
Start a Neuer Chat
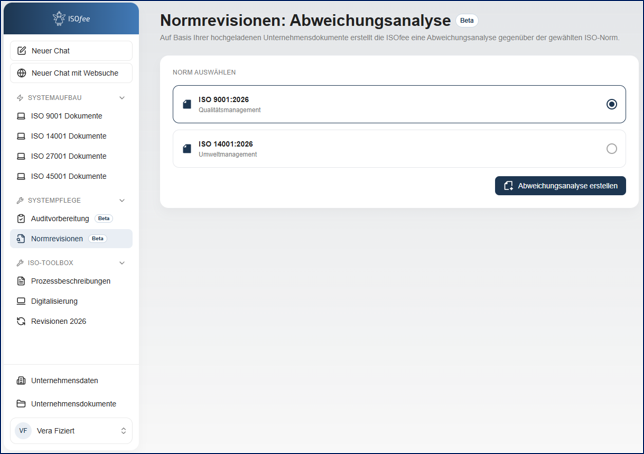(x=71, y=51)
